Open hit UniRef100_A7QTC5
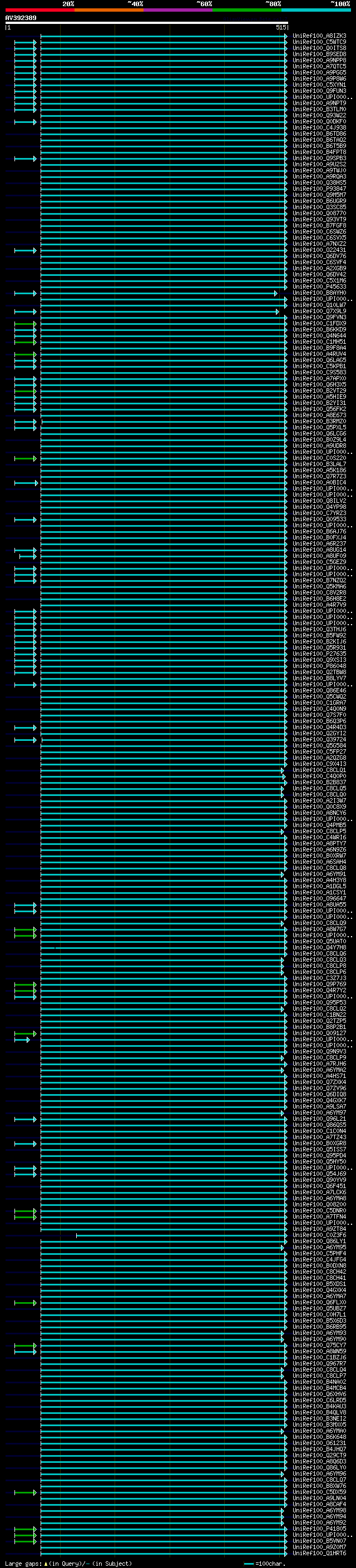This screenshot has height=1568, width=356. point(319,66)
